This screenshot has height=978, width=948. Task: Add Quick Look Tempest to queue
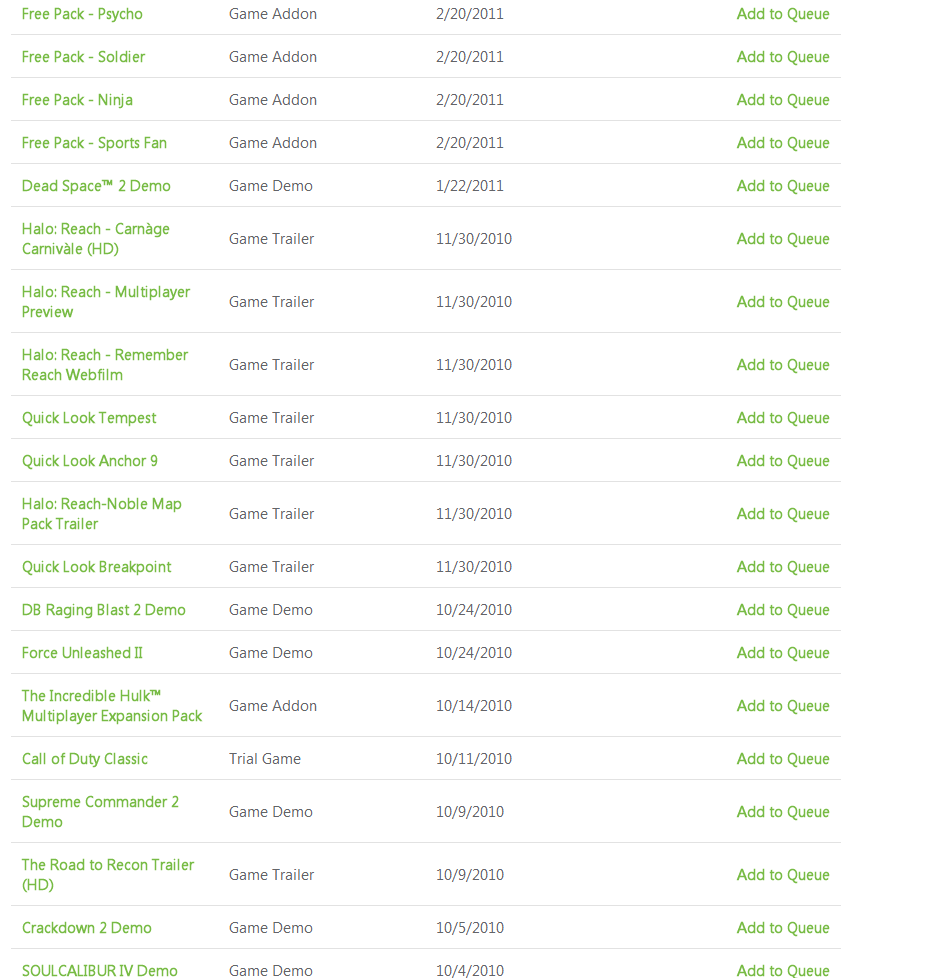tap(783, 418)
